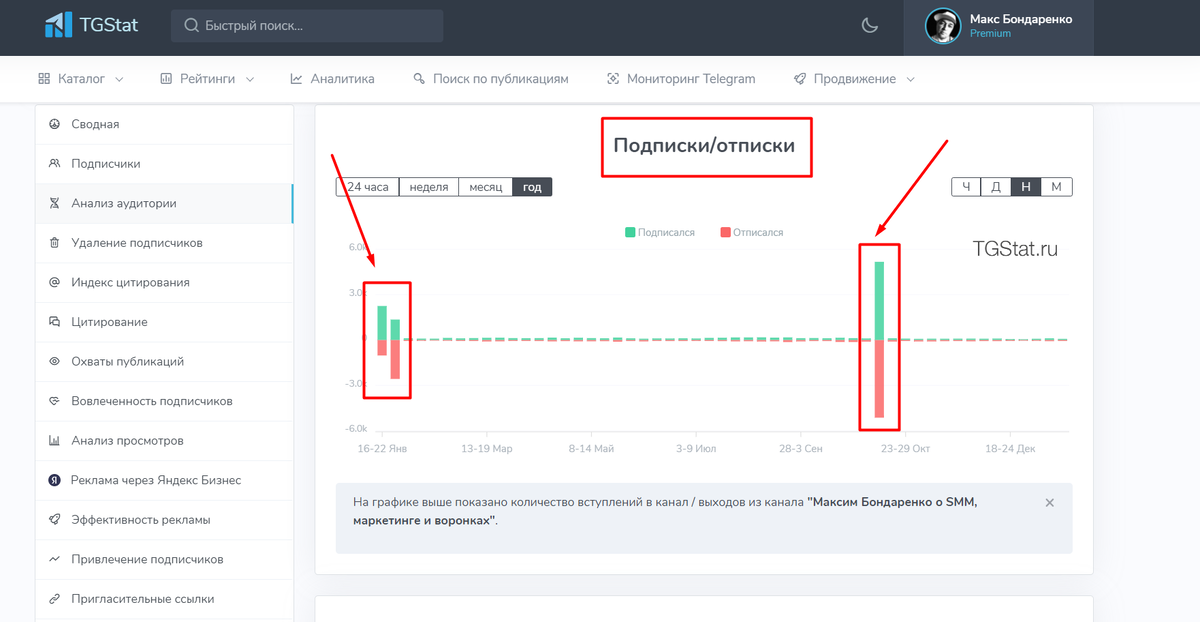Screen dimensions: 1200x622
Task: Click the tall green October subscribe bar
Action: click(879, 300)
